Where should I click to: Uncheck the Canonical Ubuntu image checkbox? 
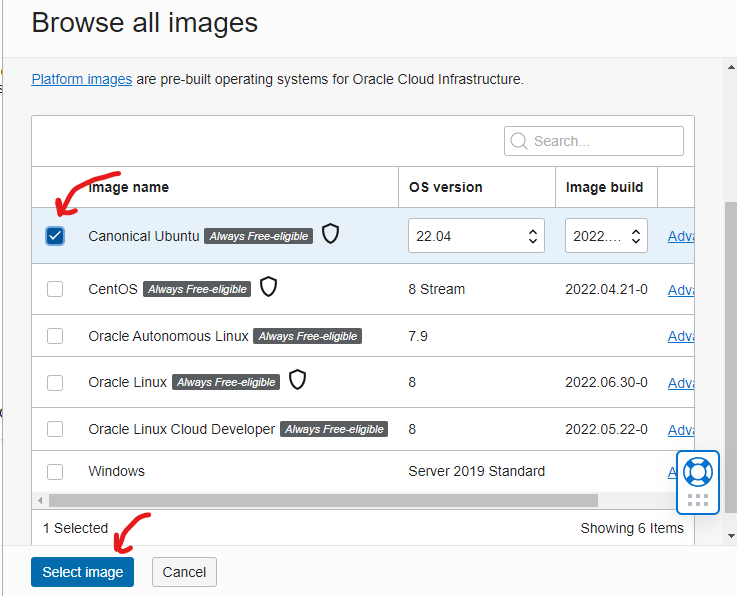click(55, 235)
